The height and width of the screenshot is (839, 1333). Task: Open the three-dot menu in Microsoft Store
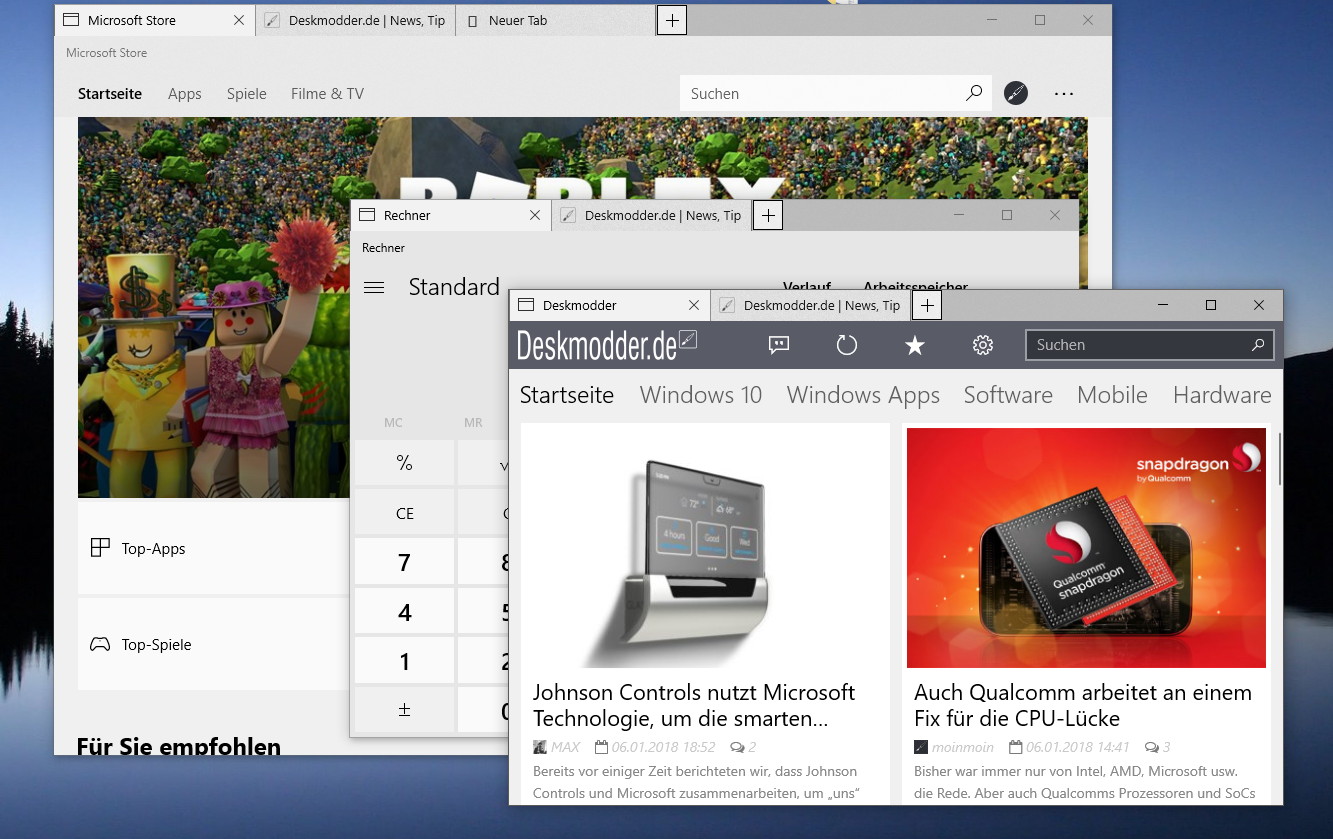[x=1064, y=94]
